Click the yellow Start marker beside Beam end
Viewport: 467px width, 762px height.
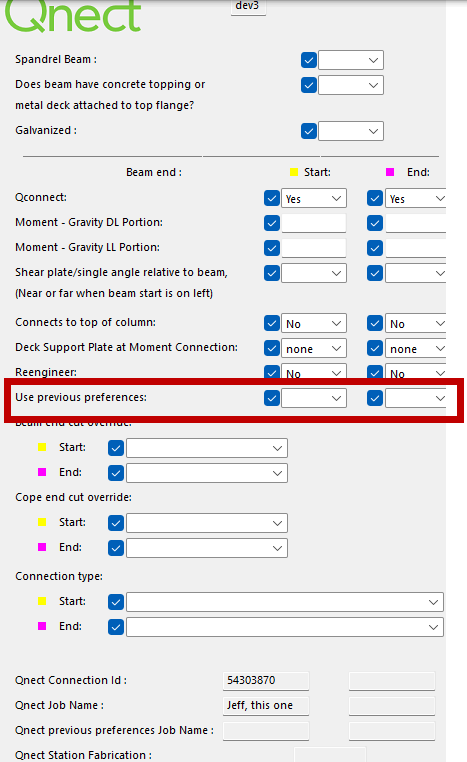coord(294,172)
